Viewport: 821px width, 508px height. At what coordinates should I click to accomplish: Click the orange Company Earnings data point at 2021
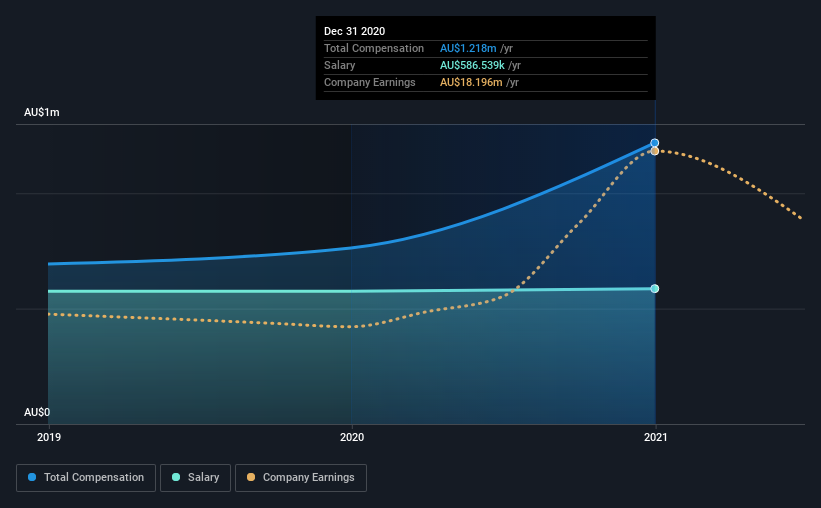coord(654,151)
